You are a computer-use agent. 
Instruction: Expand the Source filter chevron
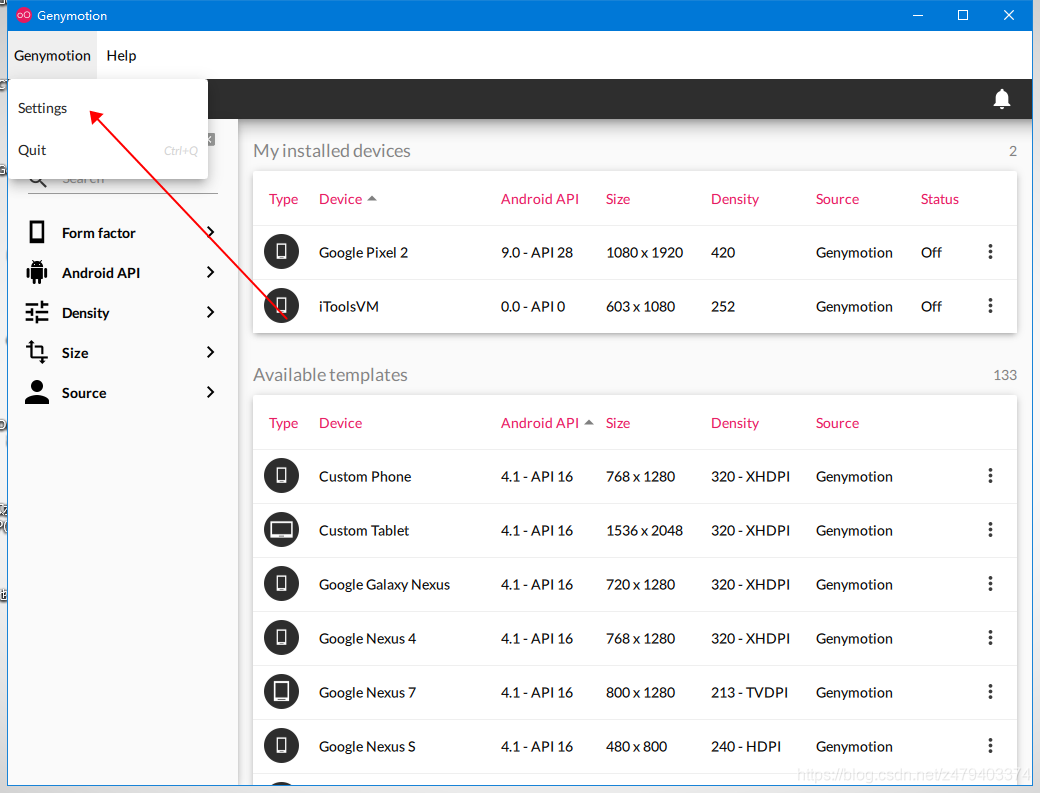210,393
